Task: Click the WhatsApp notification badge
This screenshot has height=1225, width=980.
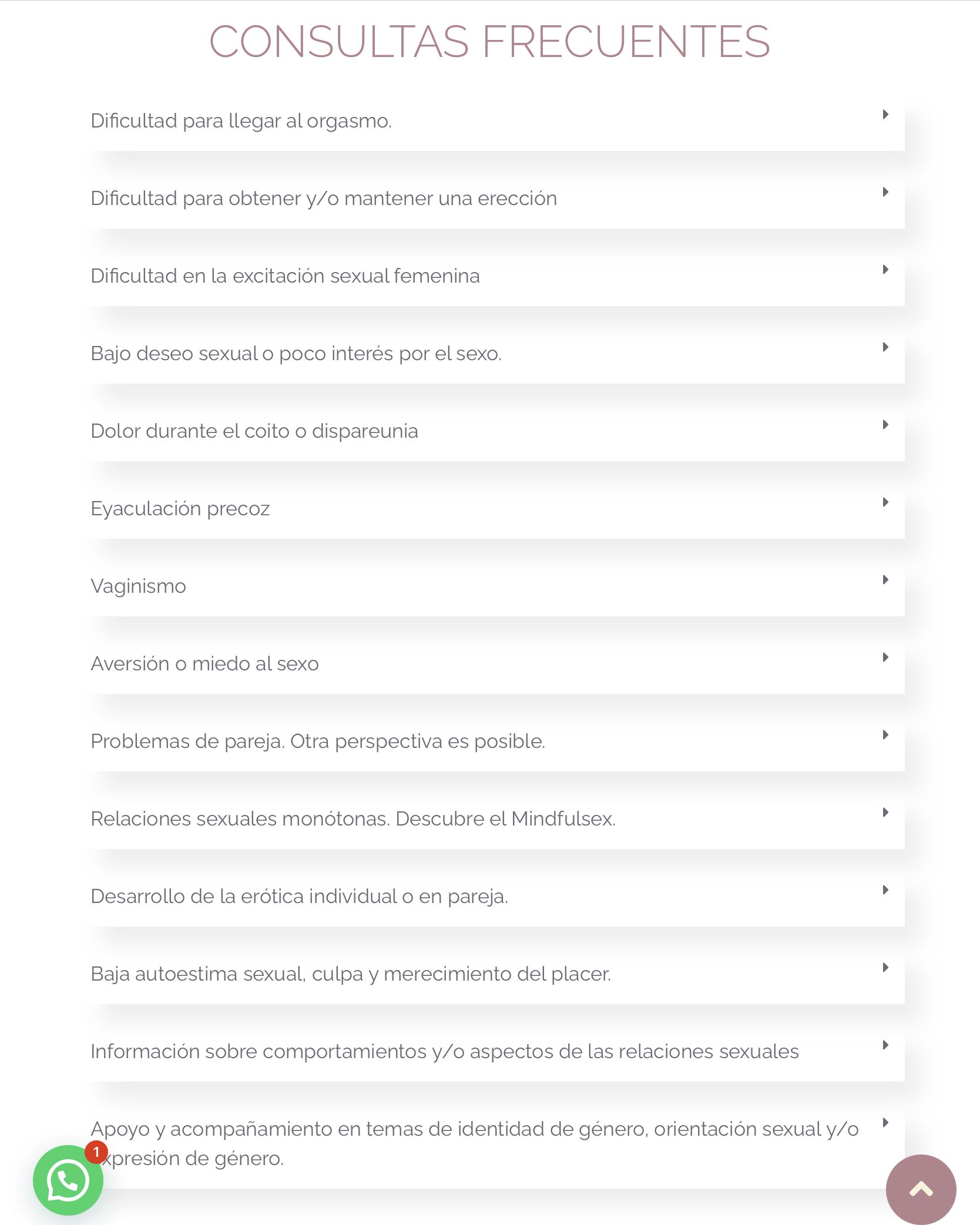Action: coord(96,1152)
